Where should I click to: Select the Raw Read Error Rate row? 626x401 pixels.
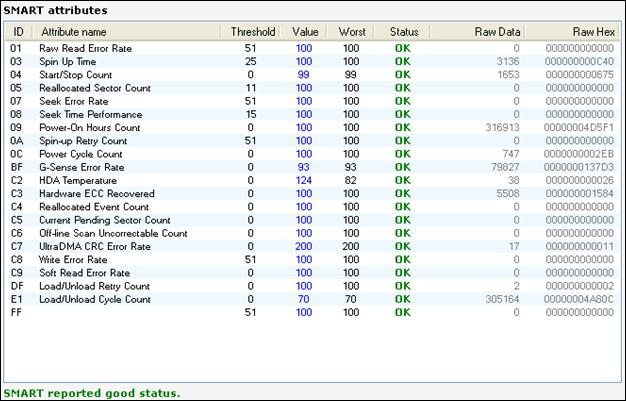(85, 48)
